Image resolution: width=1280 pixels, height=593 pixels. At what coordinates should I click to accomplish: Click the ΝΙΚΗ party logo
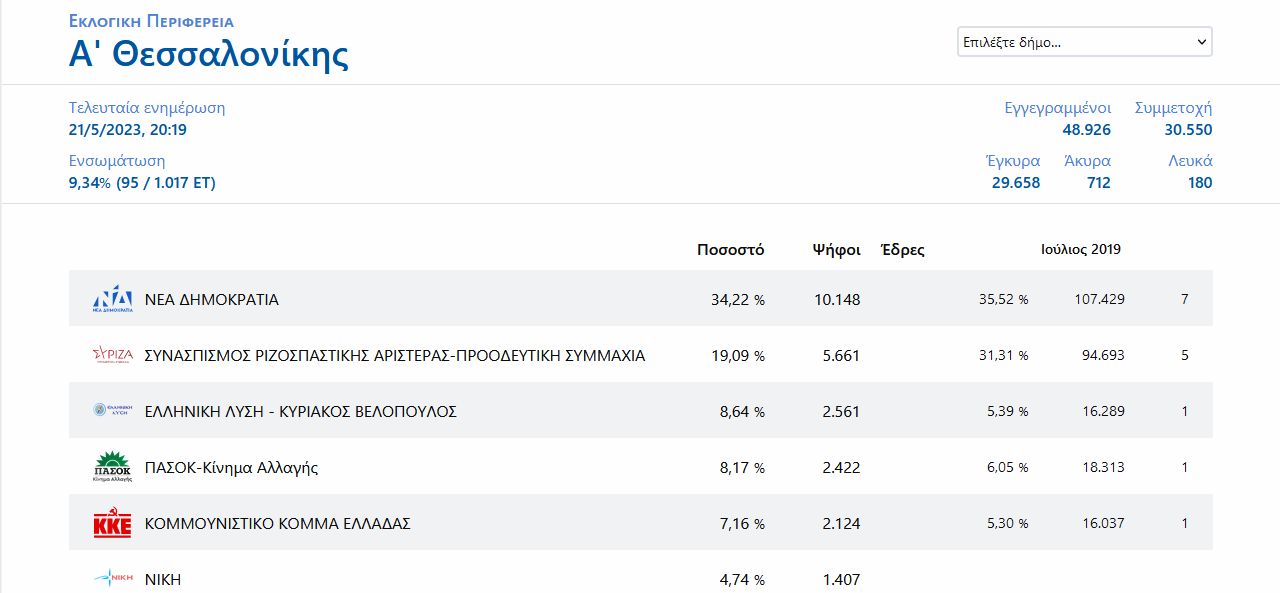point(112,577)
